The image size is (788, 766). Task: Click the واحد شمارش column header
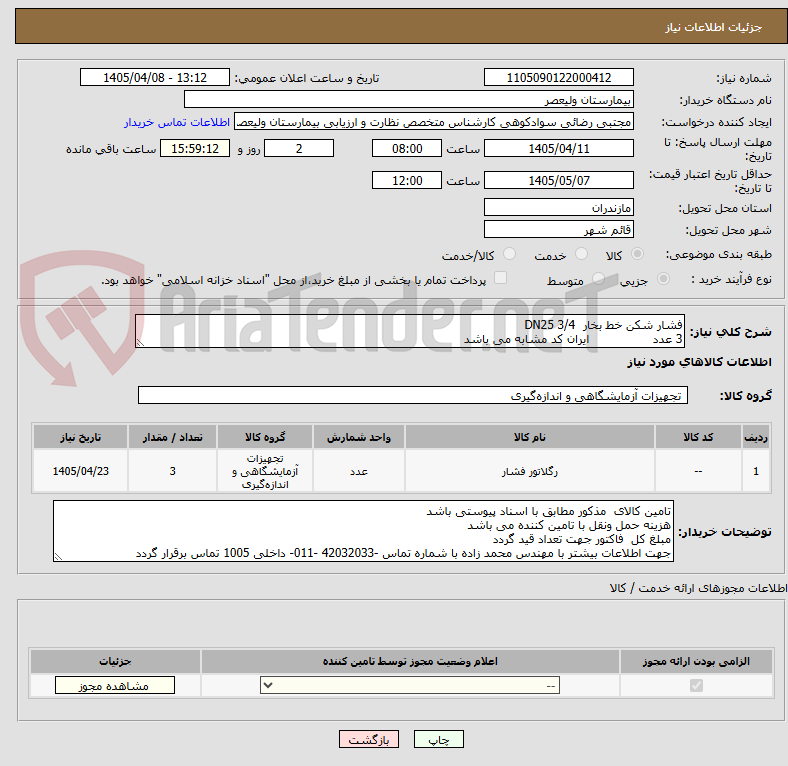coord(359,437)
